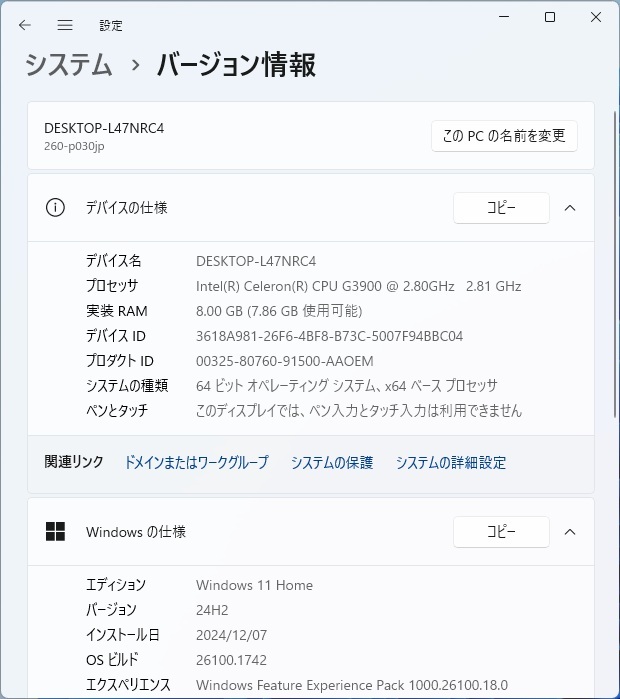Open ドメインまたはワークグループ link
620x699 pixels.
pos(197,462)
